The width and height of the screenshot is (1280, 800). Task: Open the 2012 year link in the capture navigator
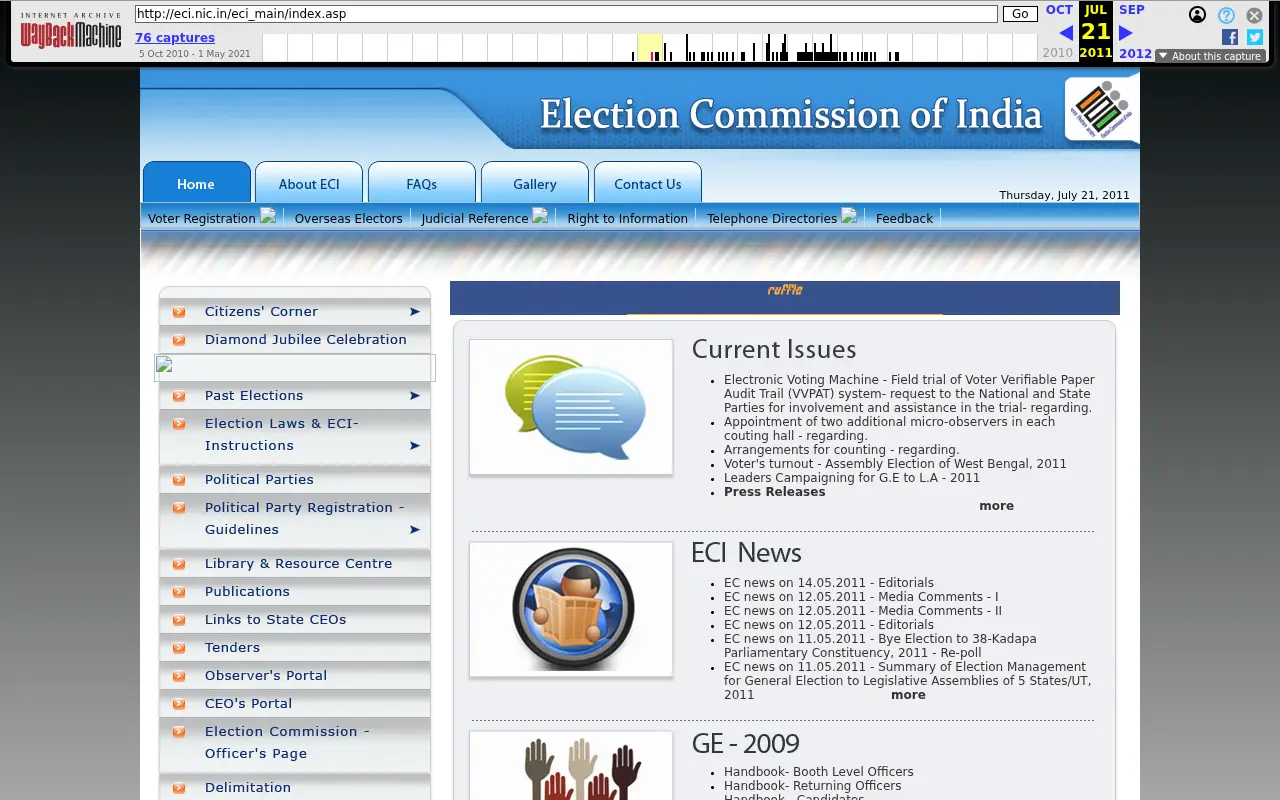pos(1135,53)
